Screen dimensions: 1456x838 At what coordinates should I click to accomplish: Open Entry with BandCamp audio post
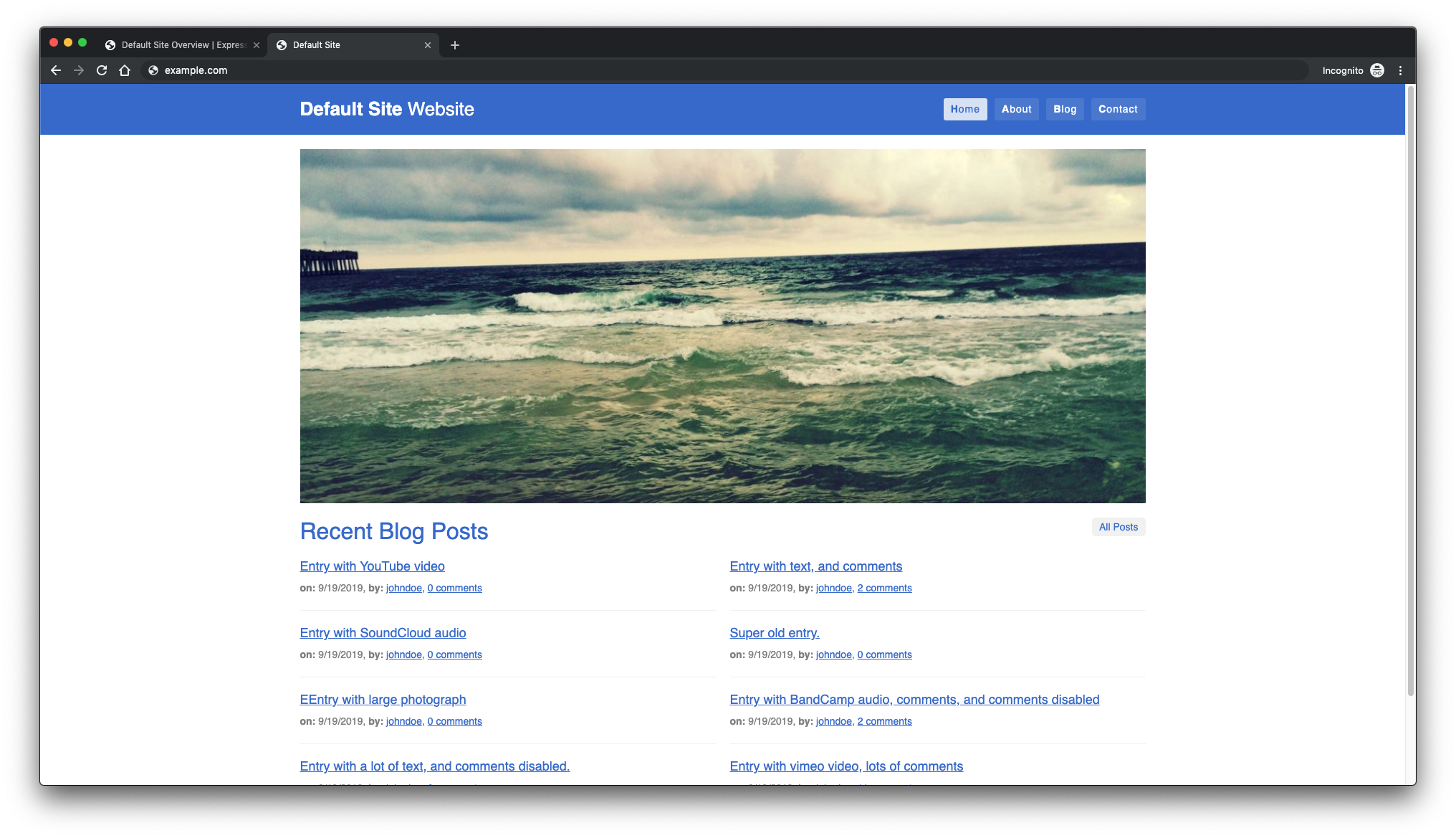pyautogui.click(x=914, y=700)
